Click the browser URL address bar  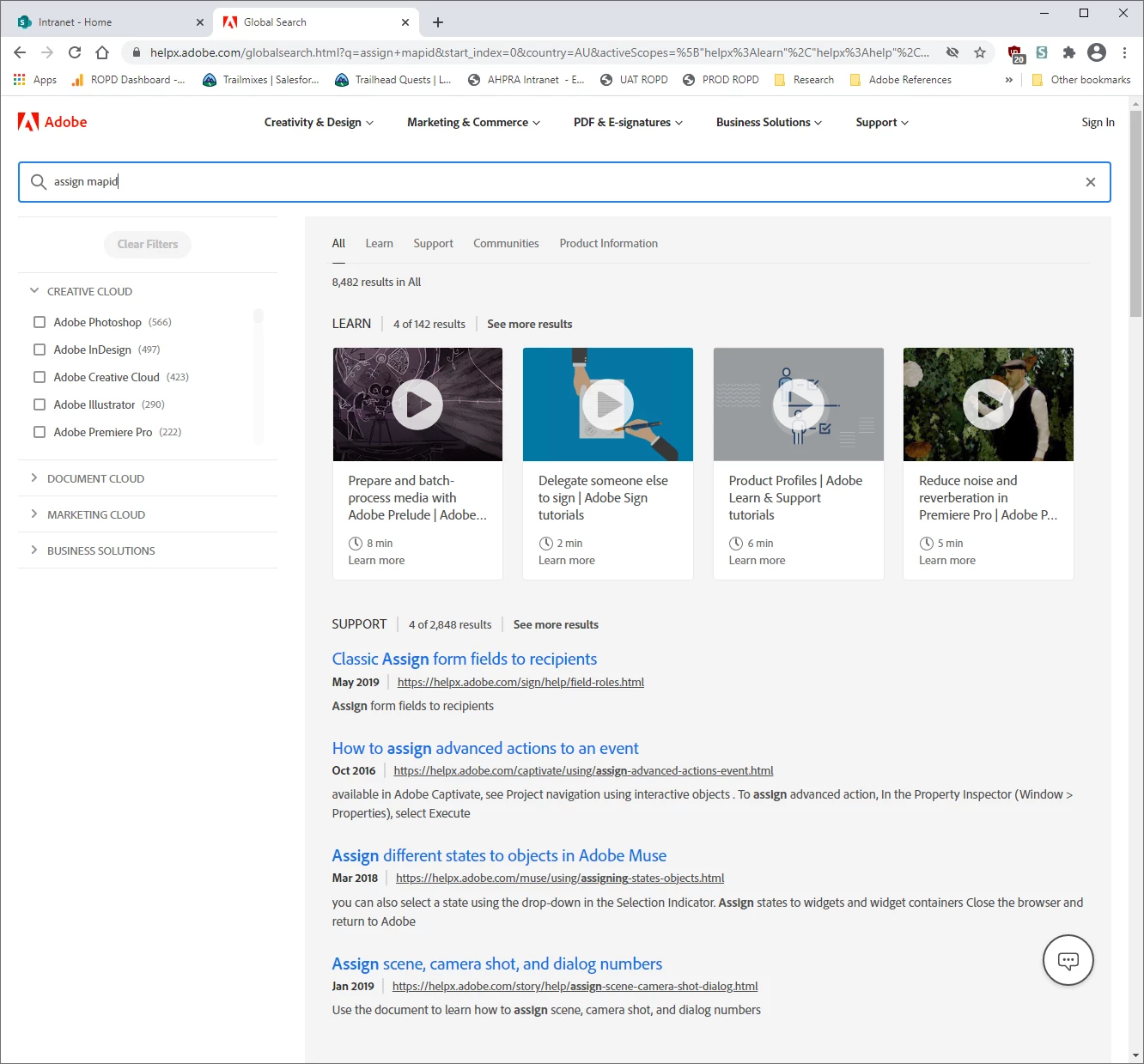click(539, 52)
